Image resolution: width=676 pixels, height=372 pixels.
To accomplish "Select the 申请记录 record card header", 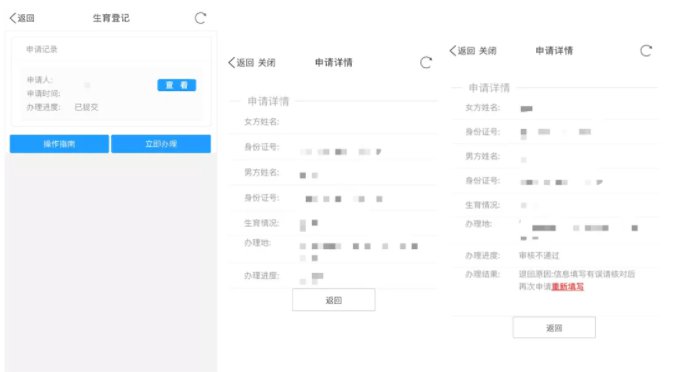I will coord(42,49).
